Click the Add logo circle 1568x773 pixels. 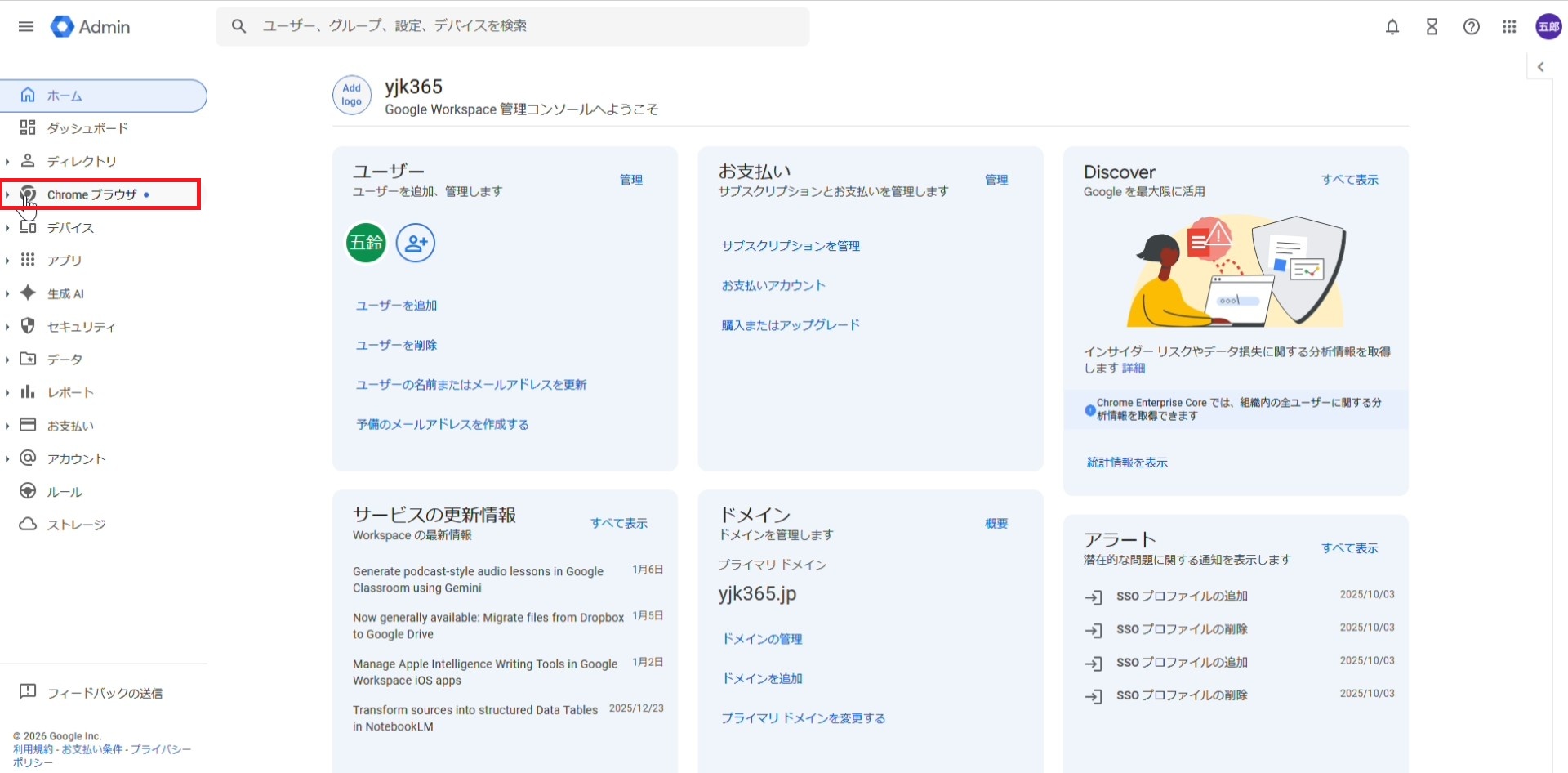coord(352,95)
